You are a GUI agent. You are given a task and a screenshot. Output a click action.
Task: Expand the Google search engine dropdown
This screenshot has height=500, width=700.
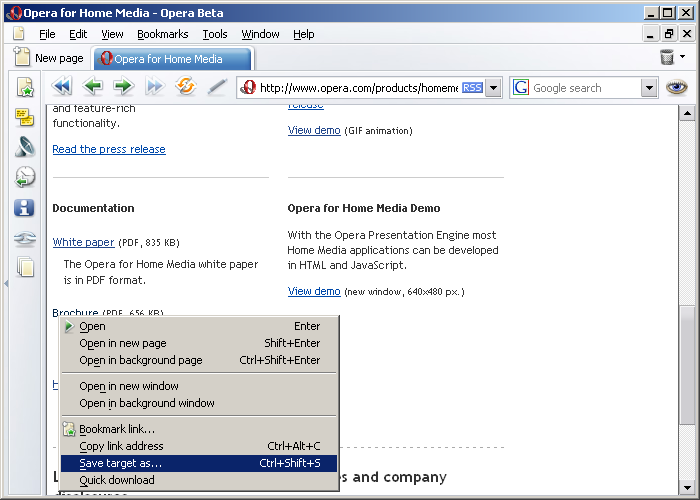[649, 88]
